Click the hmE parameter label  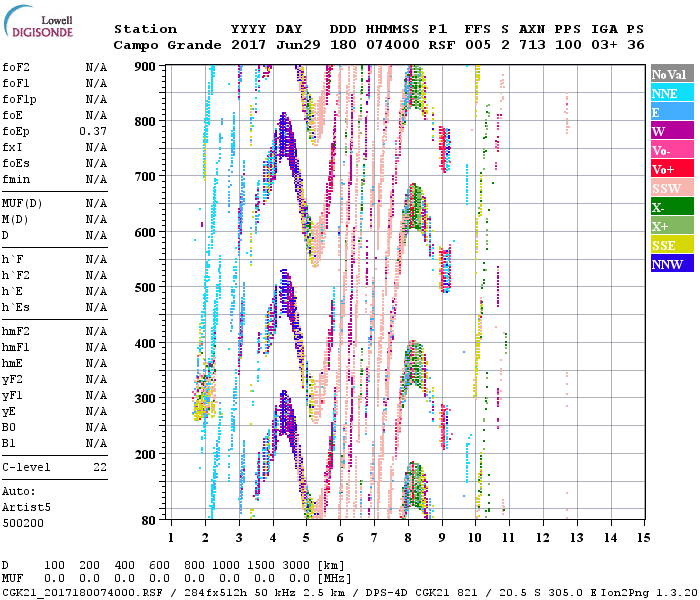click(12, 363)
